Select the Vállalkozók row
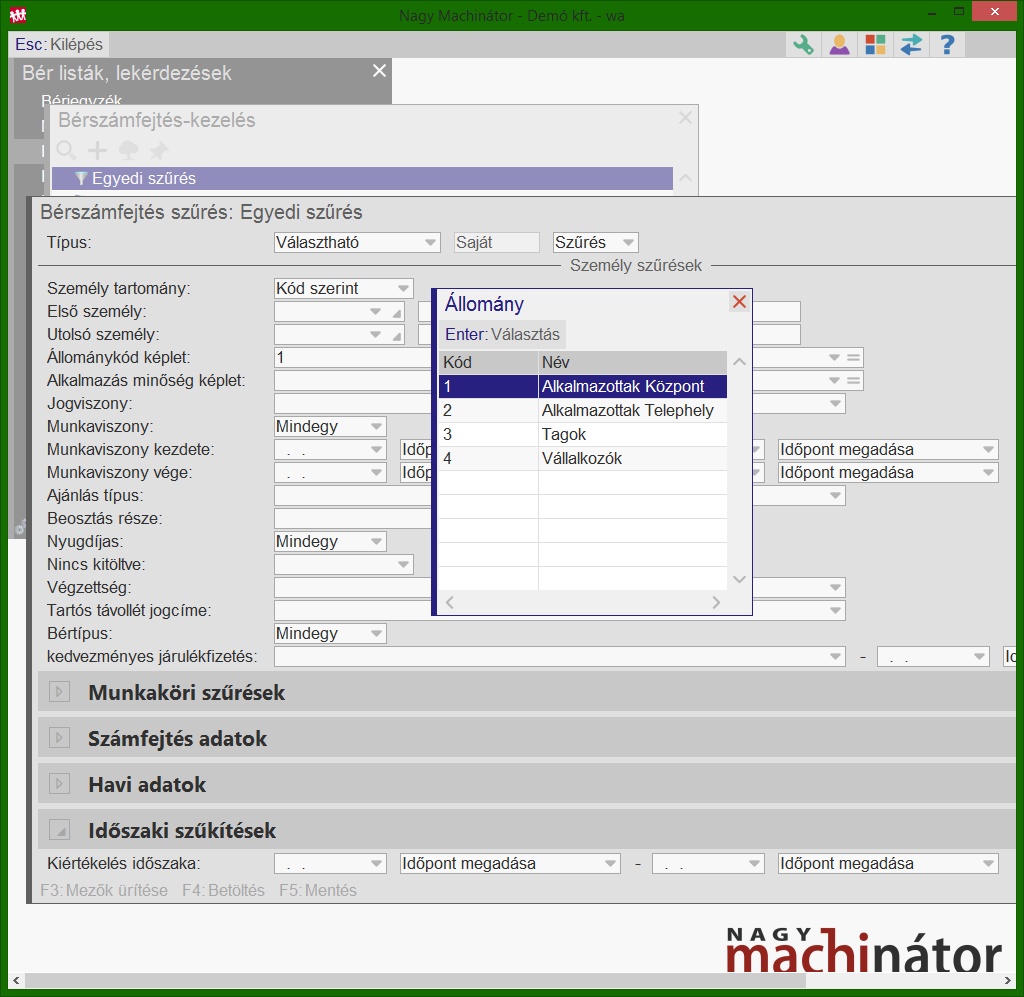The image size is (1024, 997). (x=581, y=458)
